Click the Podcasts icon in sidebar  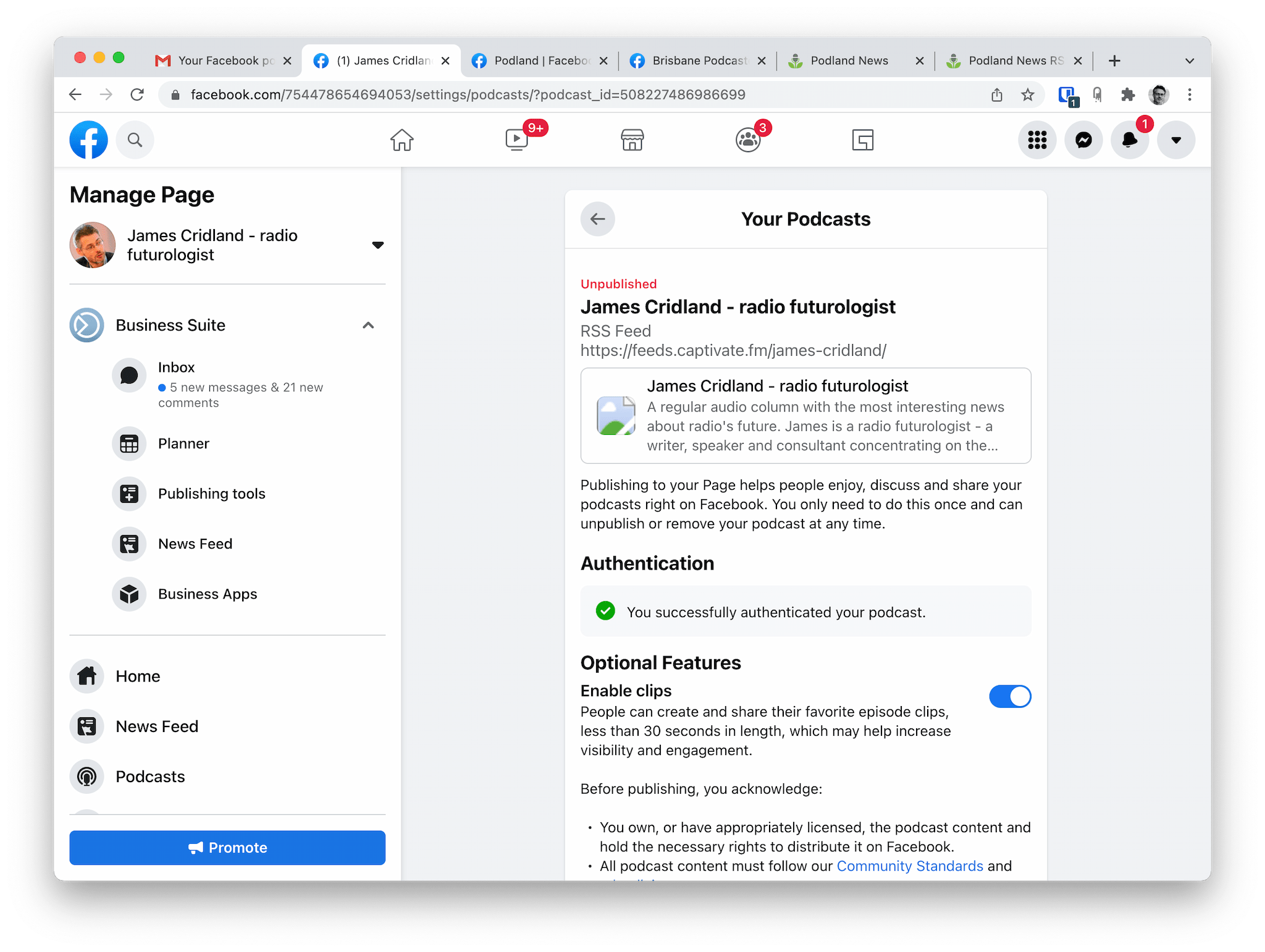(x=88, y=776)
